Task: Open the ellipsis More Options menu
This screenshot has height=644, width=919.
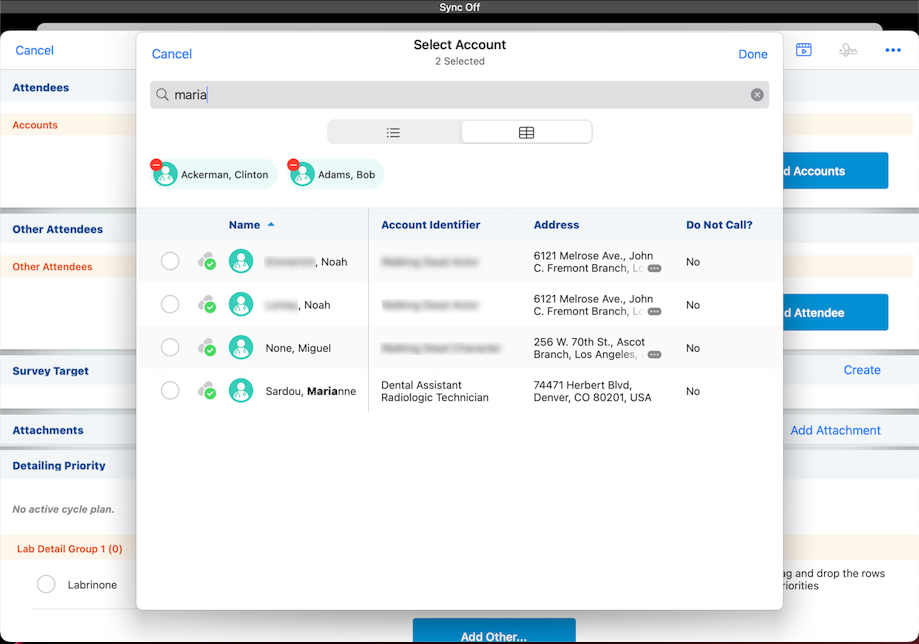Action: coord(892,49)
